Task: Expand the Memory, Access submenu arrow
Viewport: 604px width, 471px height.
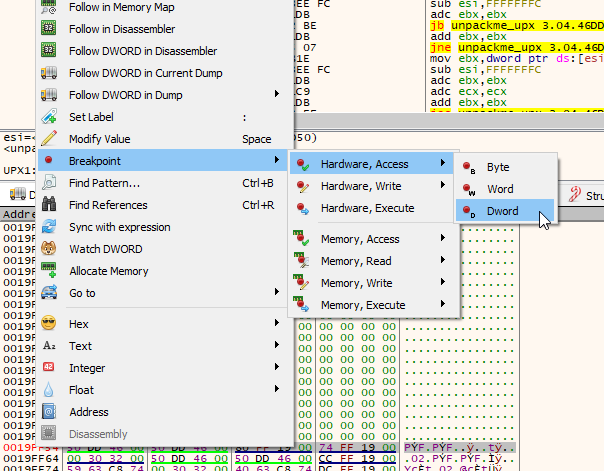Action: 443,238
